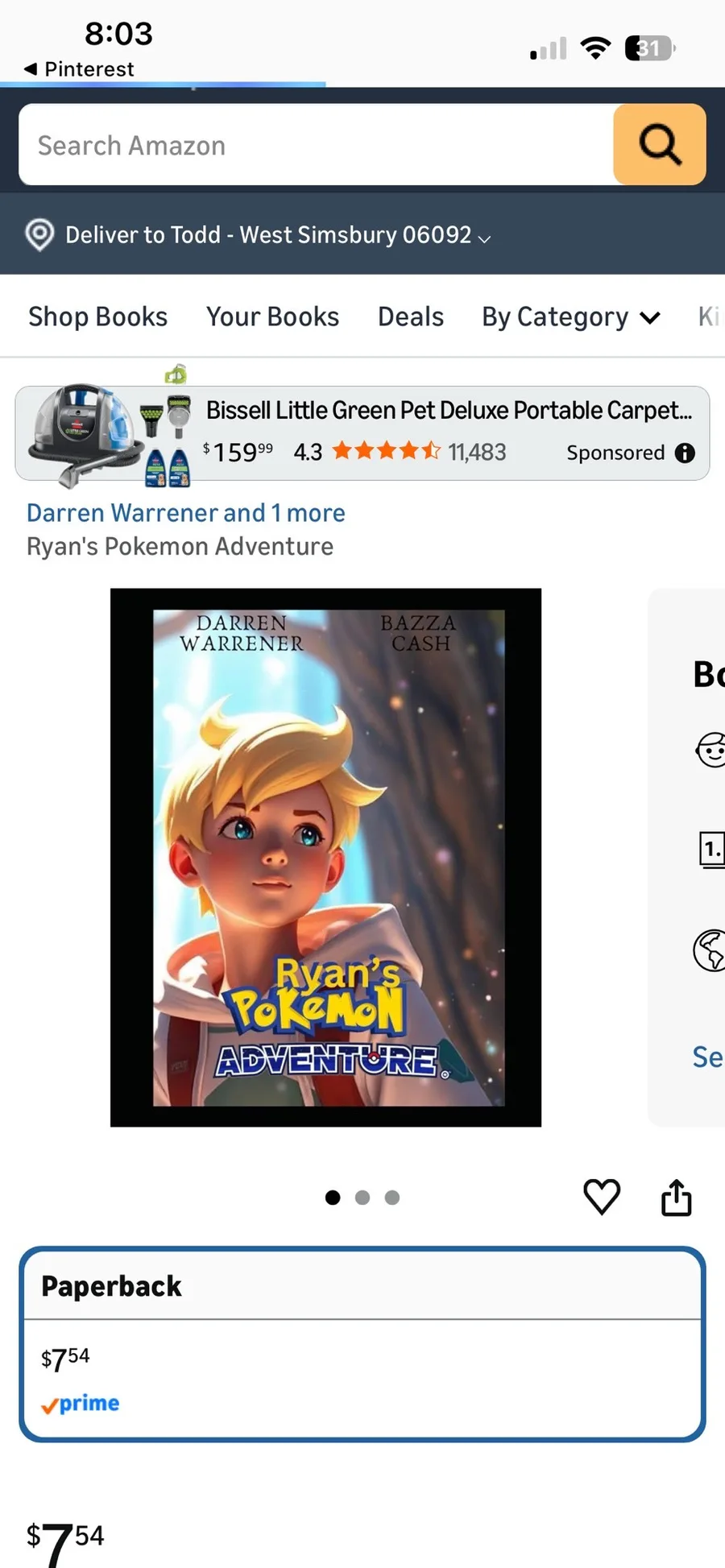Viewport: 725px width, 1568px height.
Task: Add book to wishlist with heart icon
Action: tap(602, 1197)
